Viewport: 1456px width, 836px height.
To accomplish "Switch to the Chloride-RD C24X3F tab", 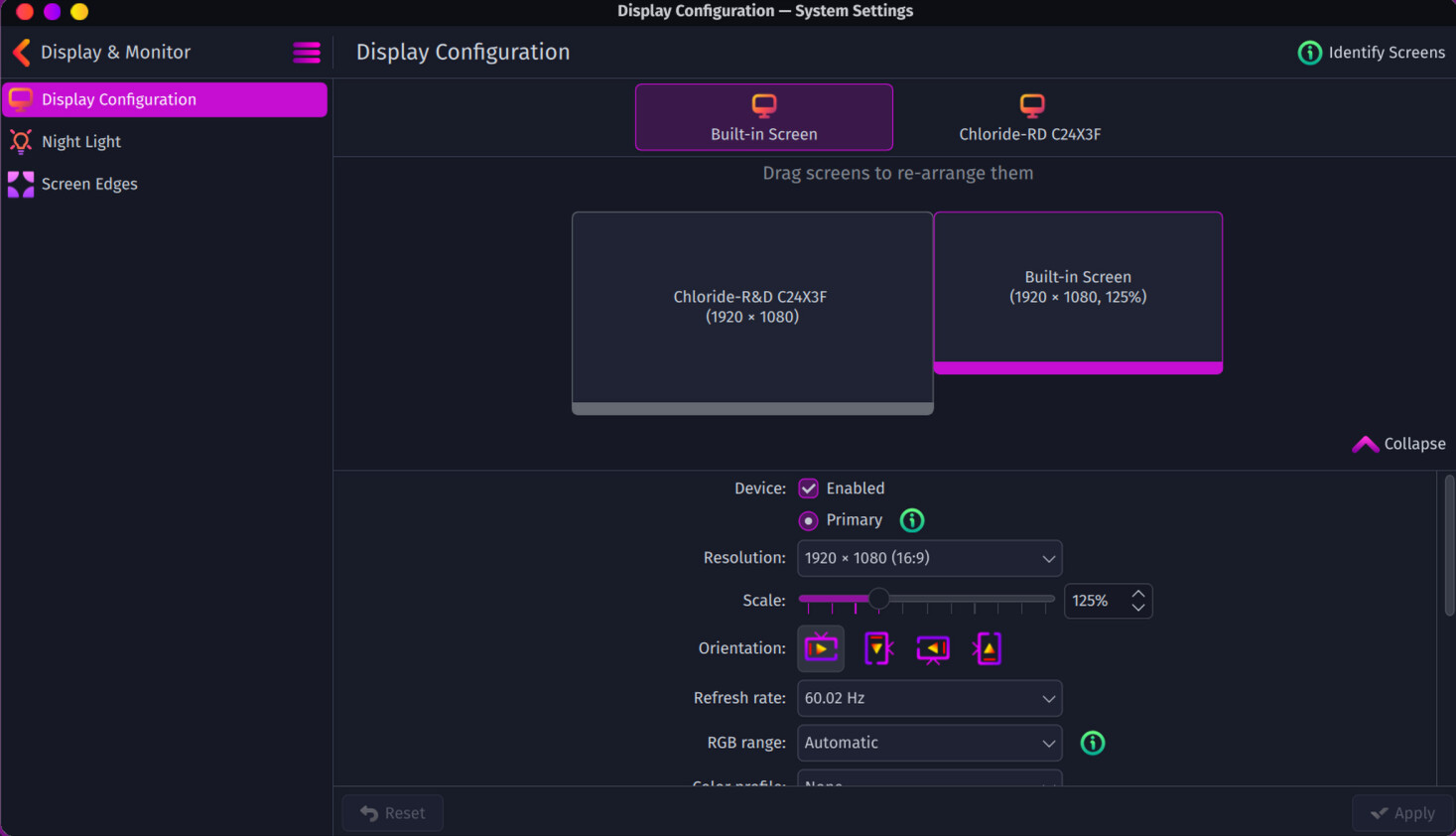I will 1029,117.
